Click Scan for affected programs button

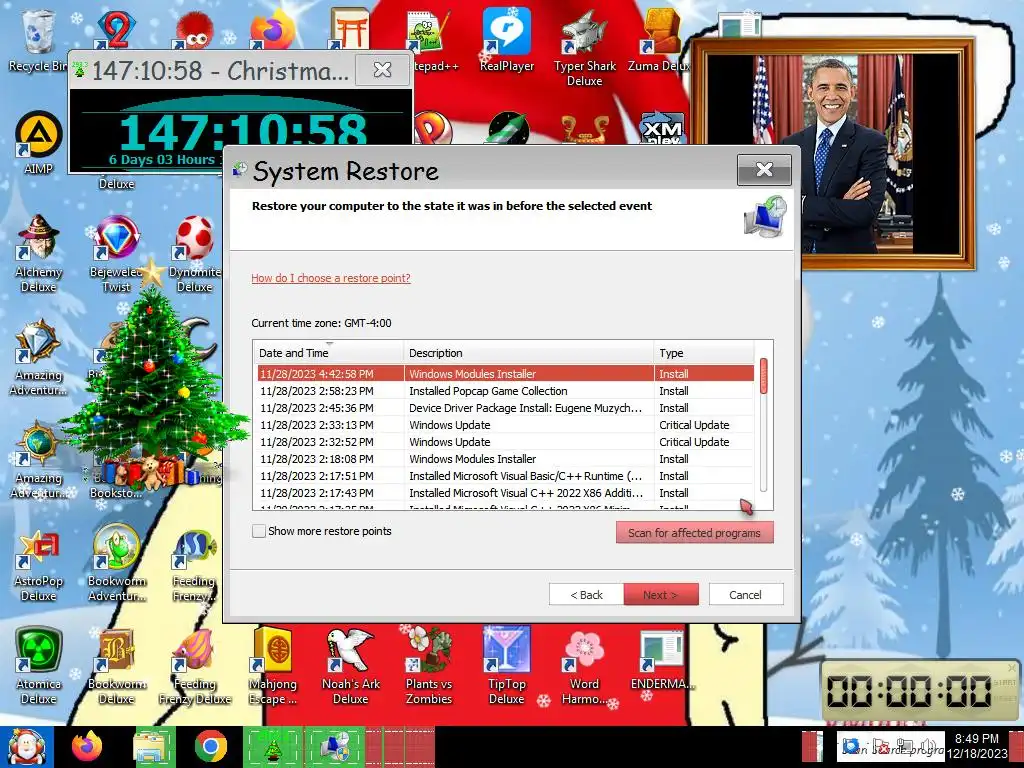pyautogui.click(x=694, y=532)
